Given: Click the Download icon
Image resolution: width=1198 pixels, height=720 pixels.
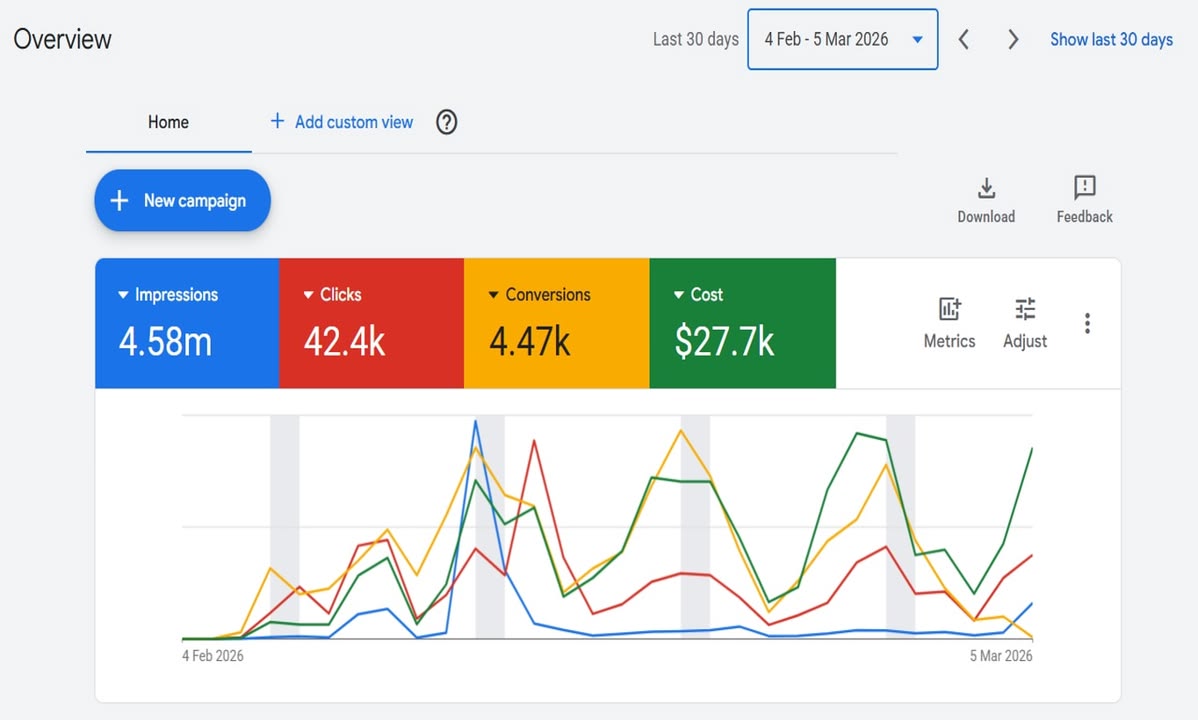Looking at the screenshot, I should point(985,188).
